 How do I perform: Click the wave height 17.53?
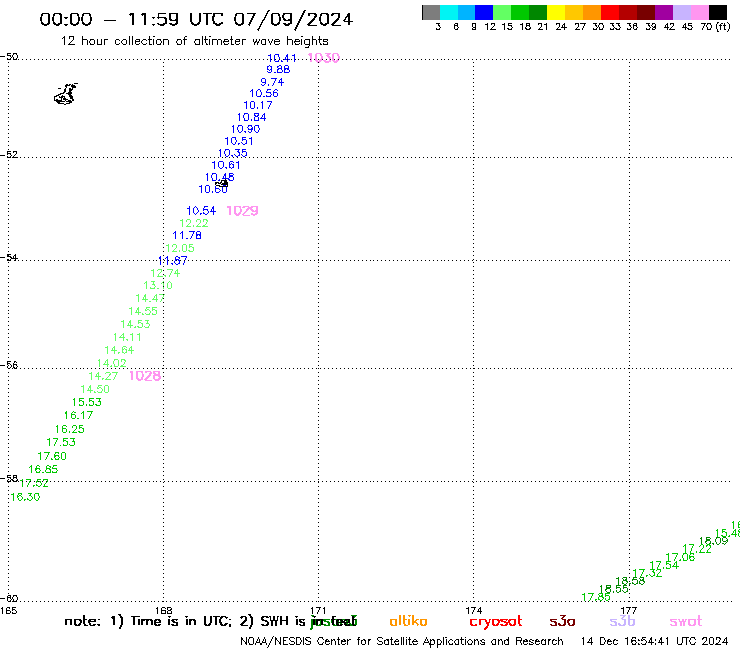pyautogui.click(x=61, y=442)
